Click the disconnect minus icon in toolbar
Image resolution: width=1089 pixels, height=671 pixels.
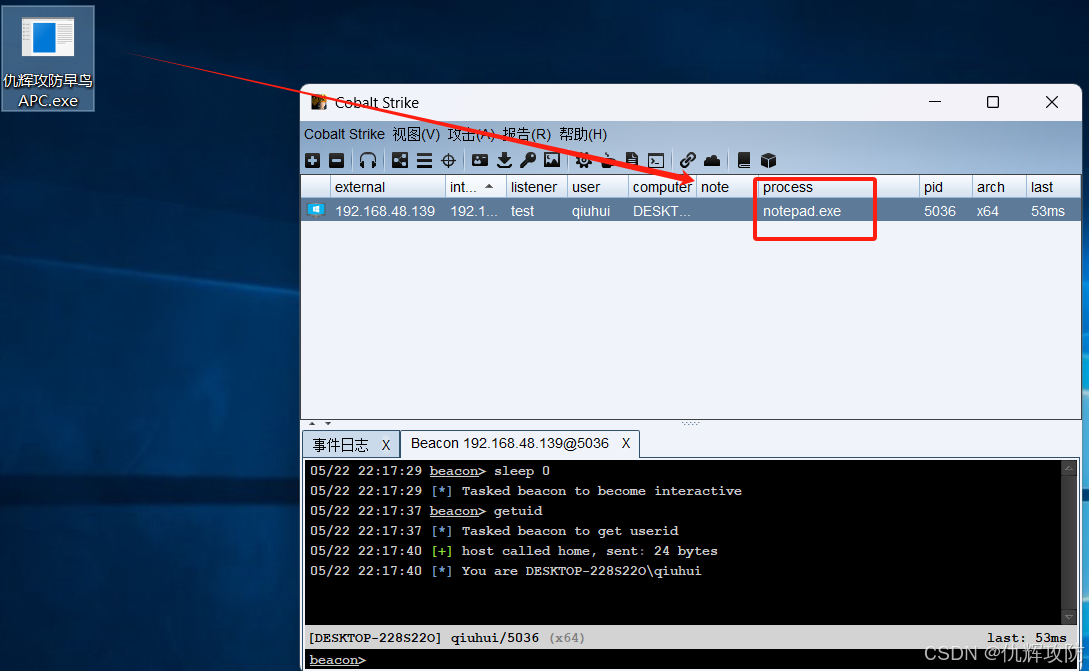[336, 160]
